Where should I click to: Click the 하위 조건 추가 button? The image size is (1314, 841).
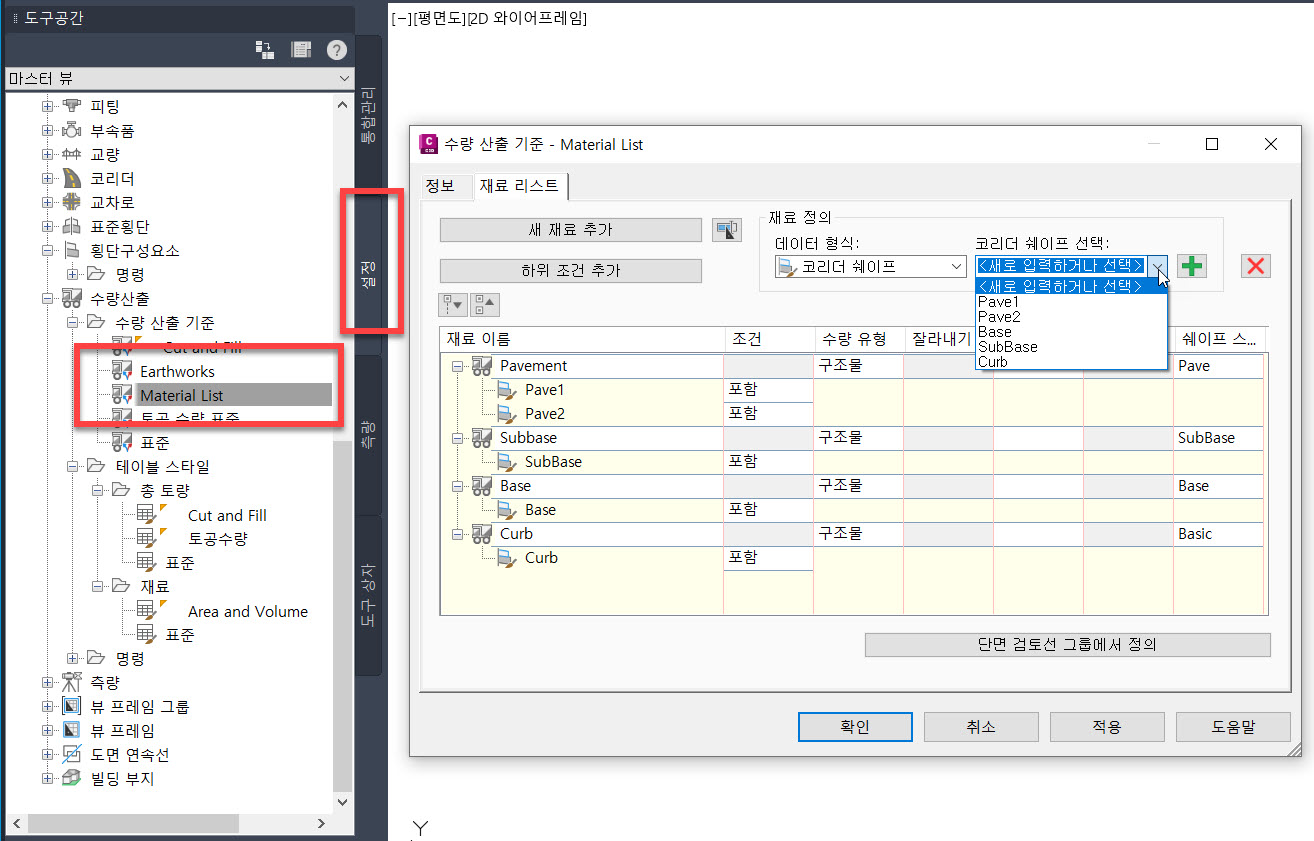(571, 270)
